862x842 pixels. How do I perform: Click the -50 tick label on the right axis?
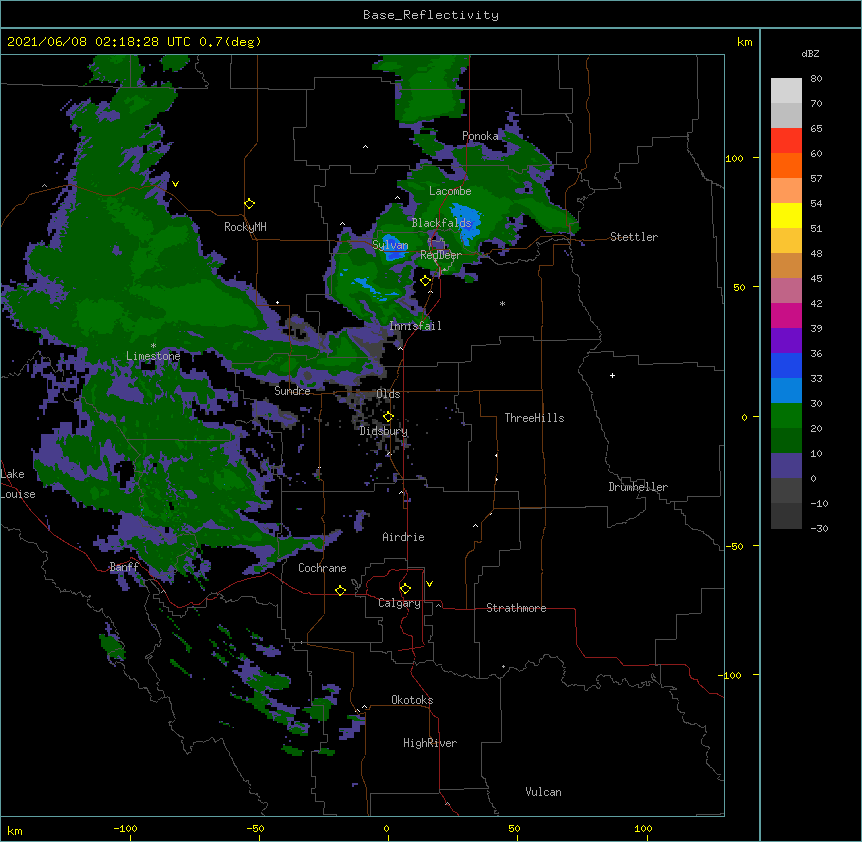point(734,546)
